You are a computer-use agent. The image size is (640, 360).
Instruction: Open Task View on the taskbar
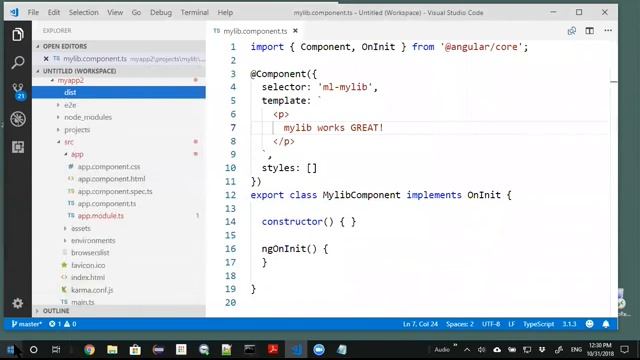click(56, 350)
